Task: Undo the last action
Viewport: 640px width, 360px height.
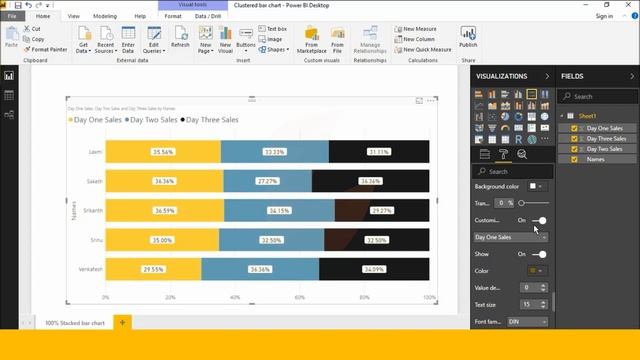Action: pyautogui.click(x=28, y=5)
